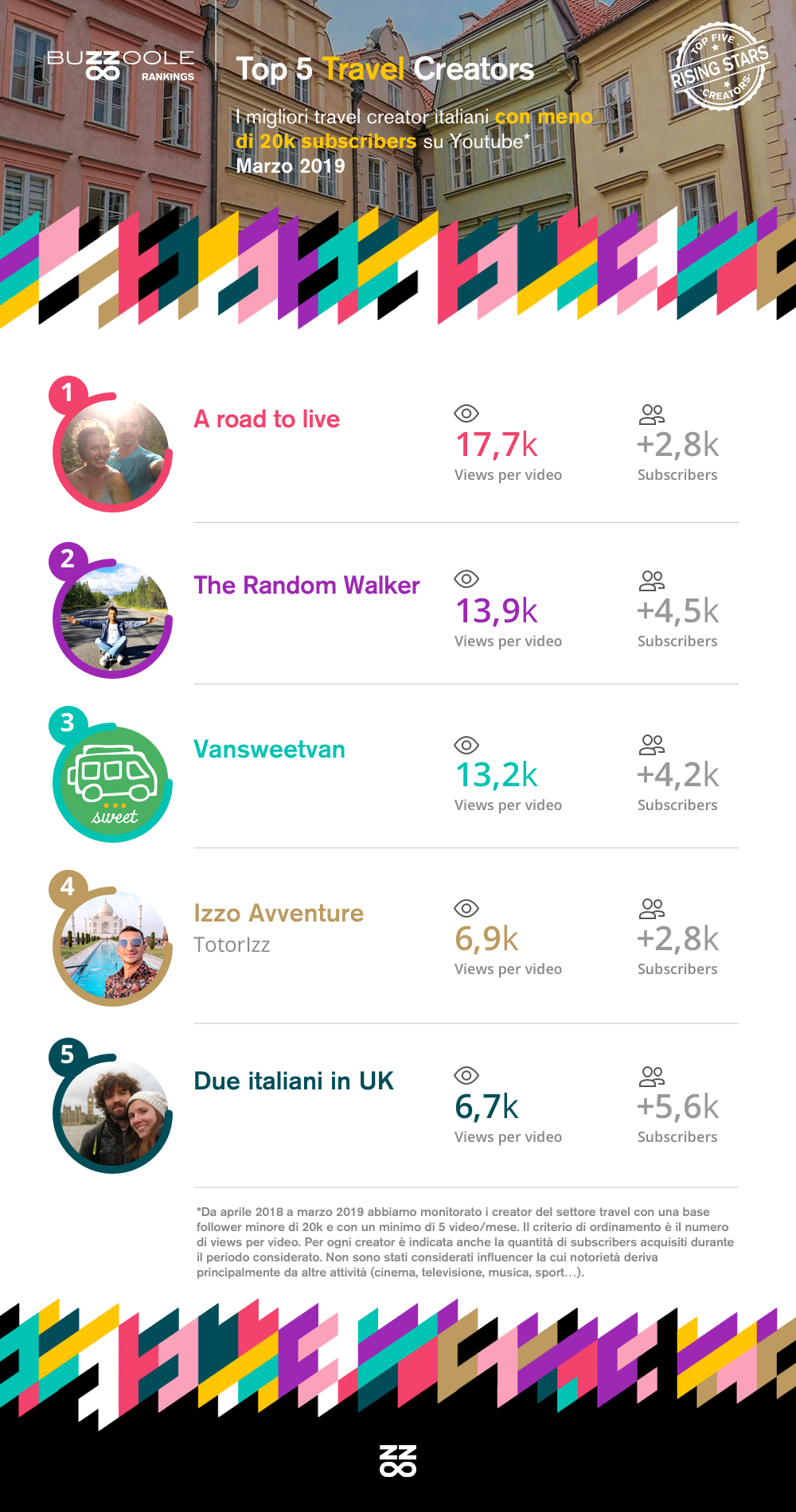Screen dimensions: 796x1512
Task: Click the Vansweetvan channel name
Action: point(269,749)
